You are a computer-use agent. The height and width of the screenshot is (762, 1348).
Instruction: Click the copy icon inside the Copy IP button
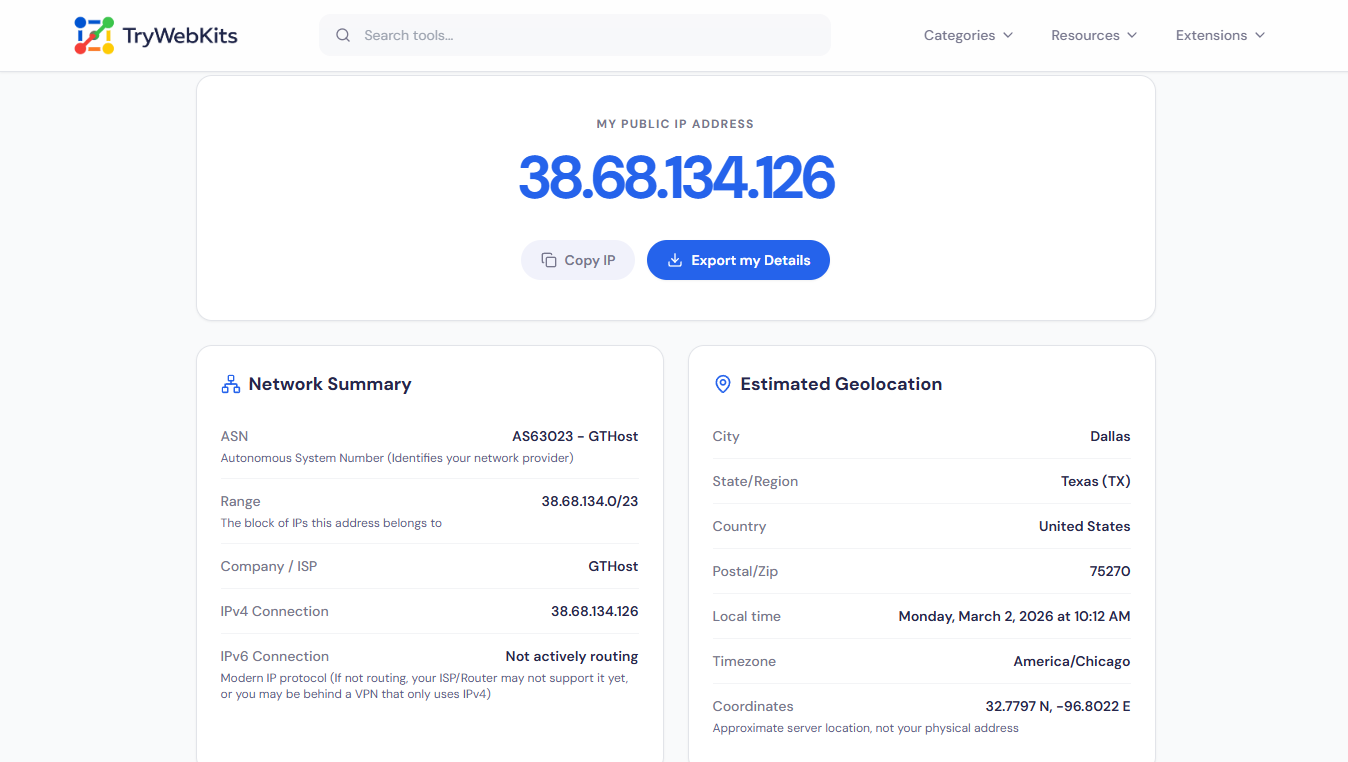[549, 259]
